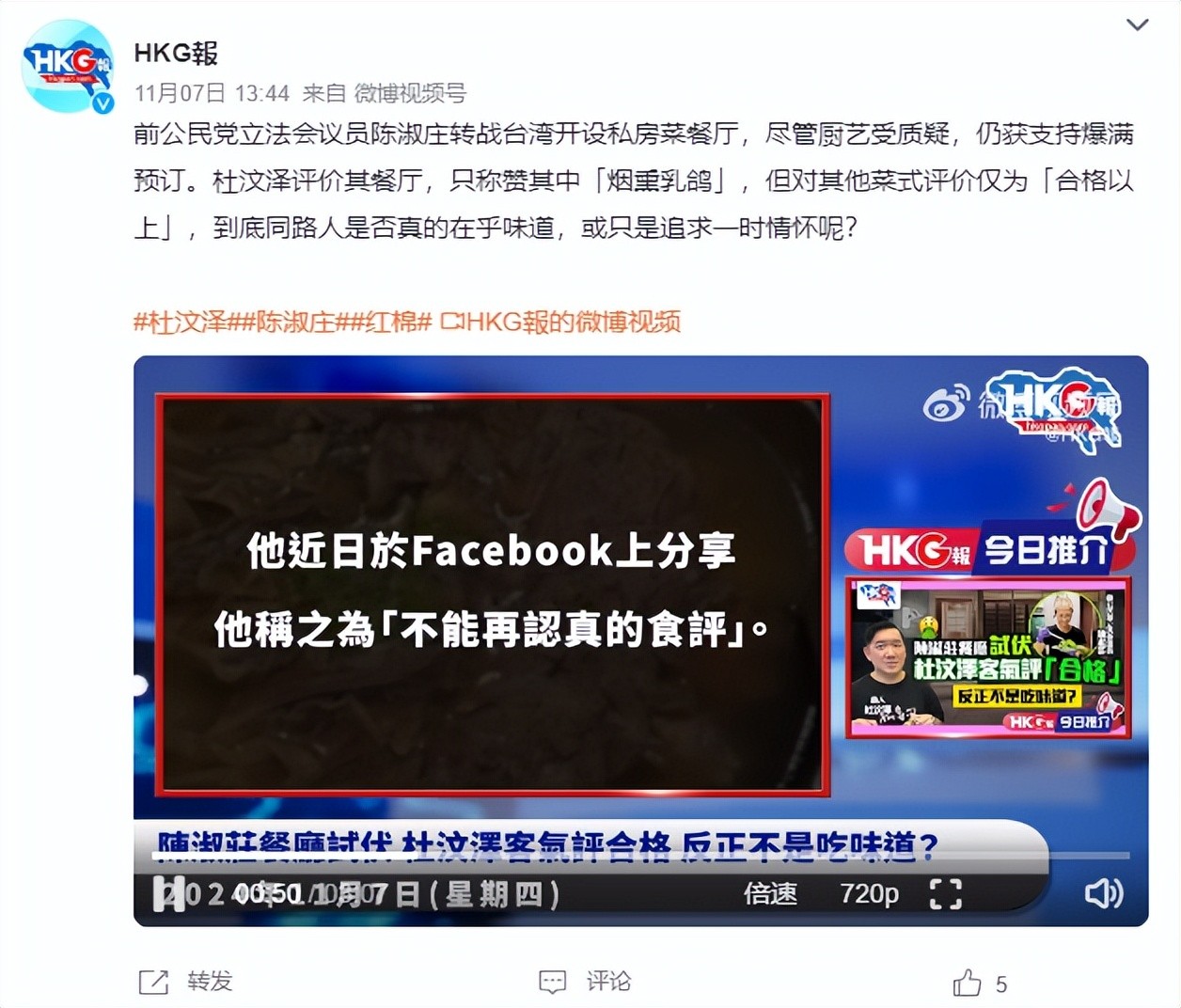Click the 转发 repost icon
The image size is (1181, 1008).
(153, 983)
